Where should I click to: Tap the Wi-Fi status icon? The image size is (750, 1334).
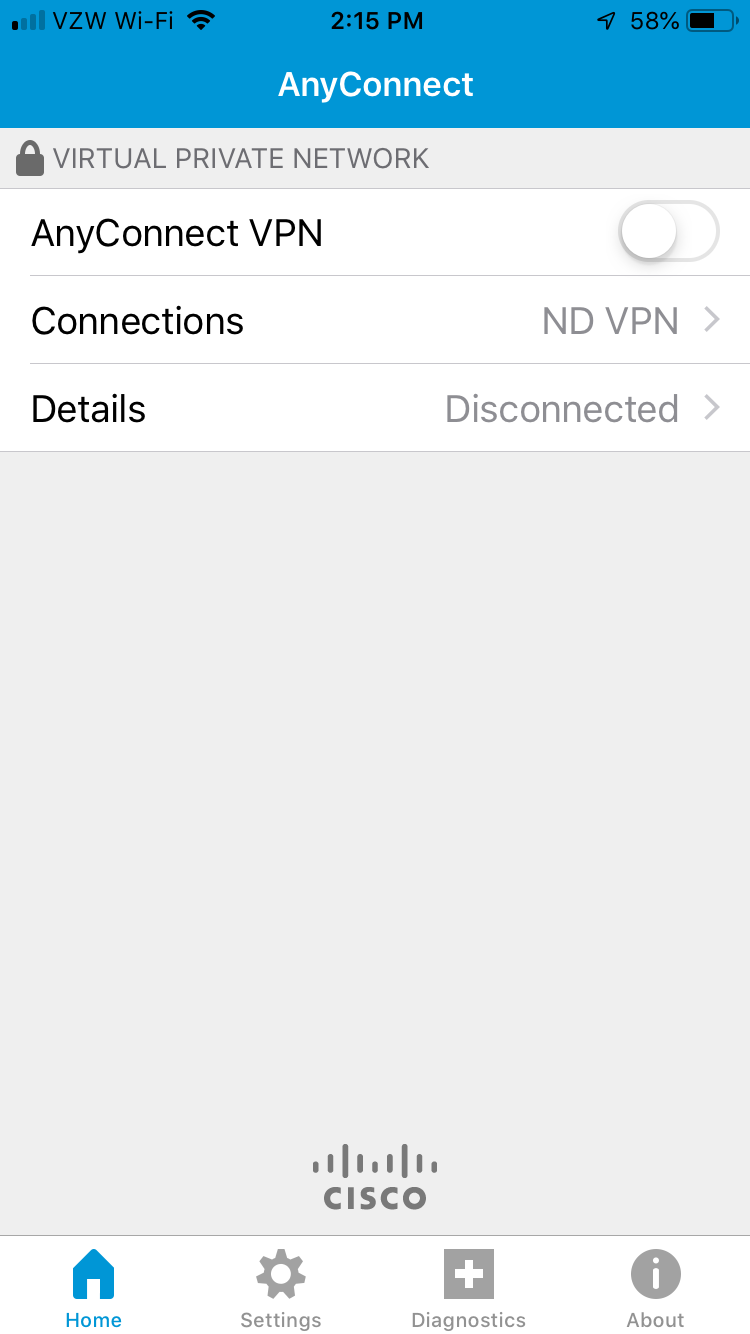202,20
